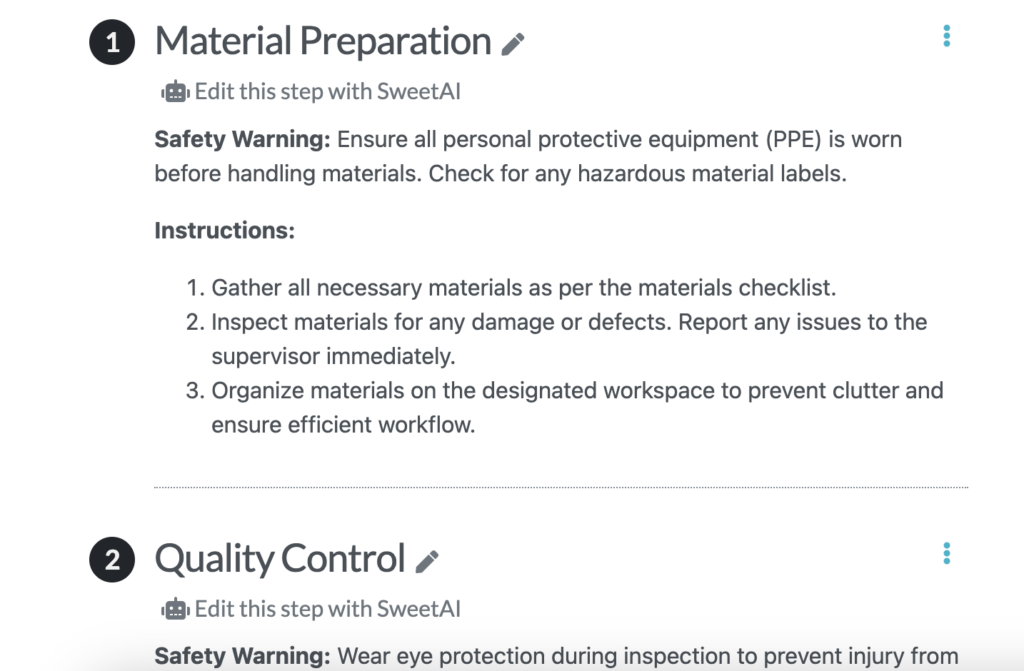1024x671 pixels.
Task: Click 'Edit this step with SweetAI' for step 1
Action: (x=328, y=91)
